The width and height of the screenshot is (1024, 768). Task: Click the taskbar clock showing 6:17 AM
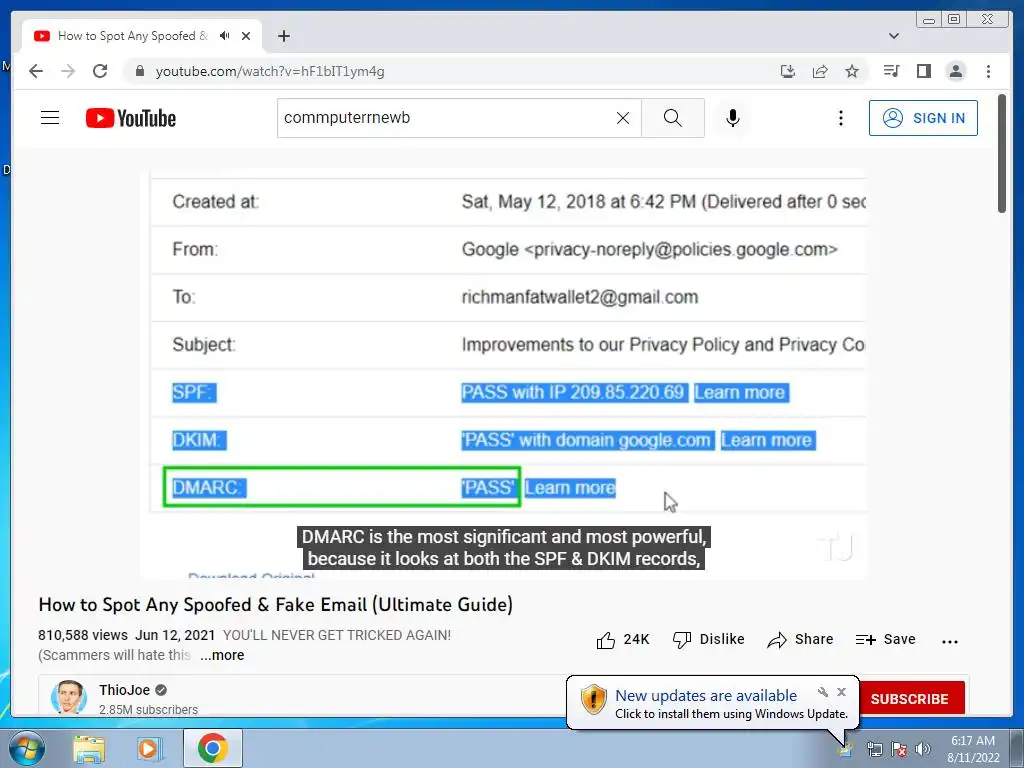click(x=973, y=749)
